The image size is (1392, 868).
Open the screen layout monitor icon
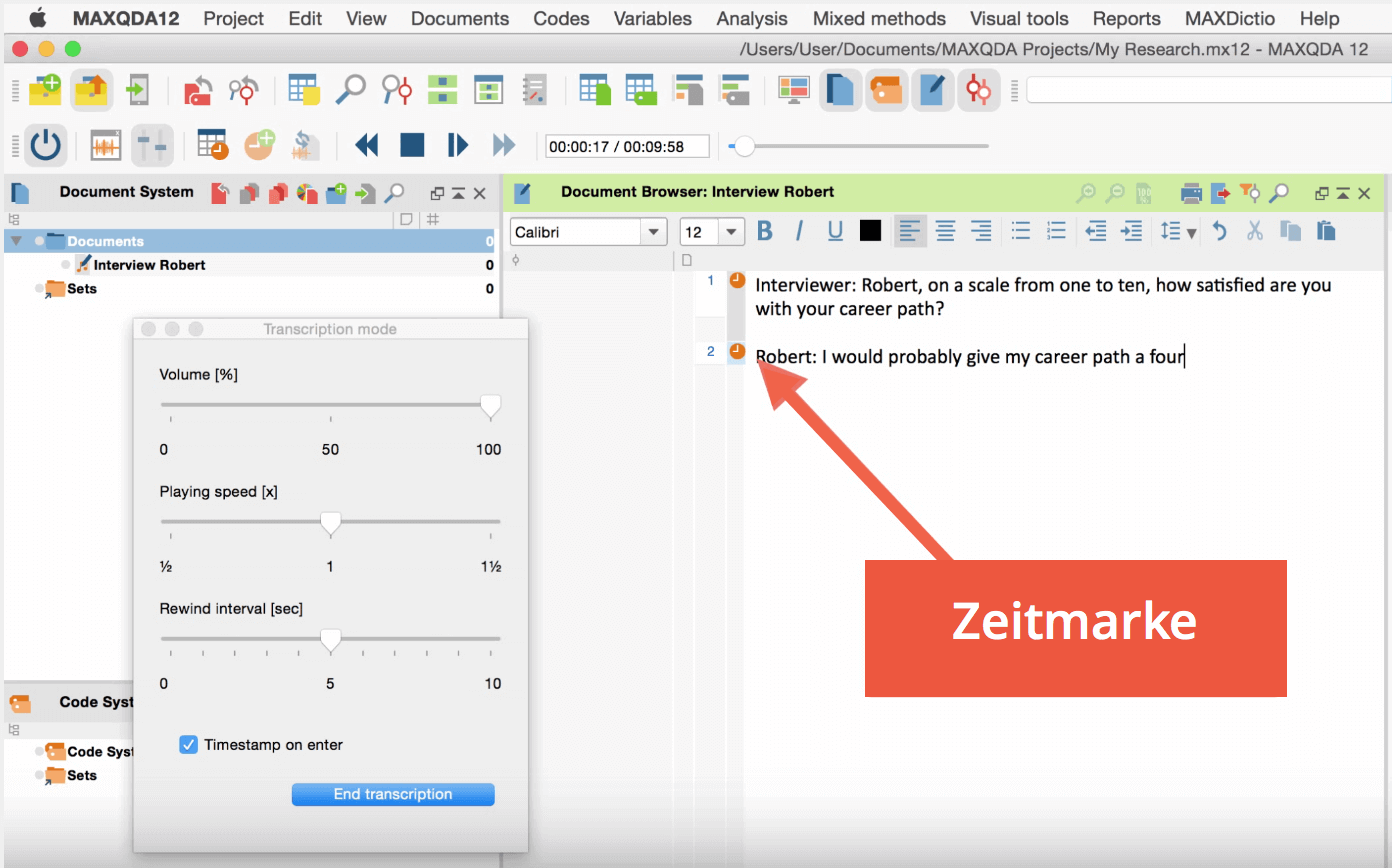[x=794, y=90]
